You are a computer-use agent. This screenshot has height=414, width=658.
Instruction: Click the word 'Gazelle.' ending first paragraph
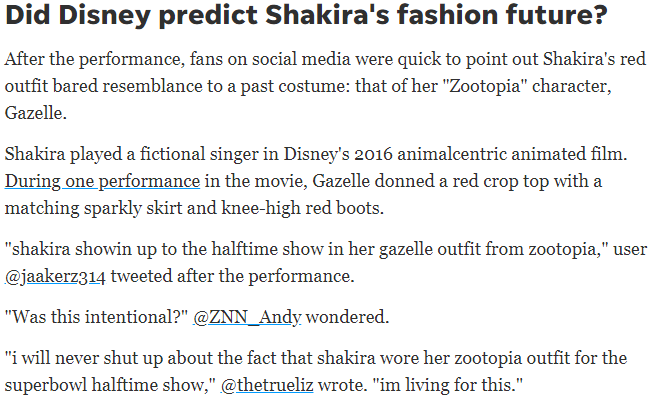point(36,113)
